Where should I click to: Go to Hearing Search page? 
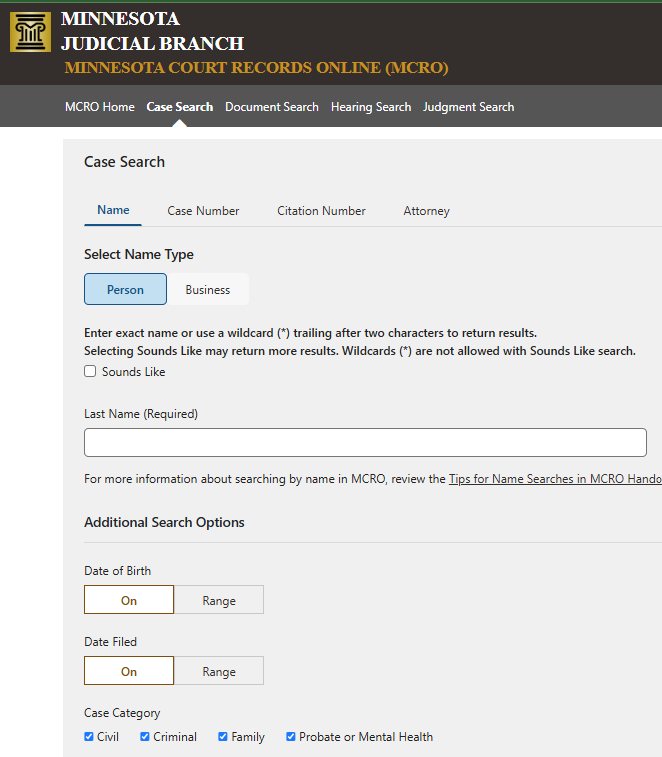[371, 107]
